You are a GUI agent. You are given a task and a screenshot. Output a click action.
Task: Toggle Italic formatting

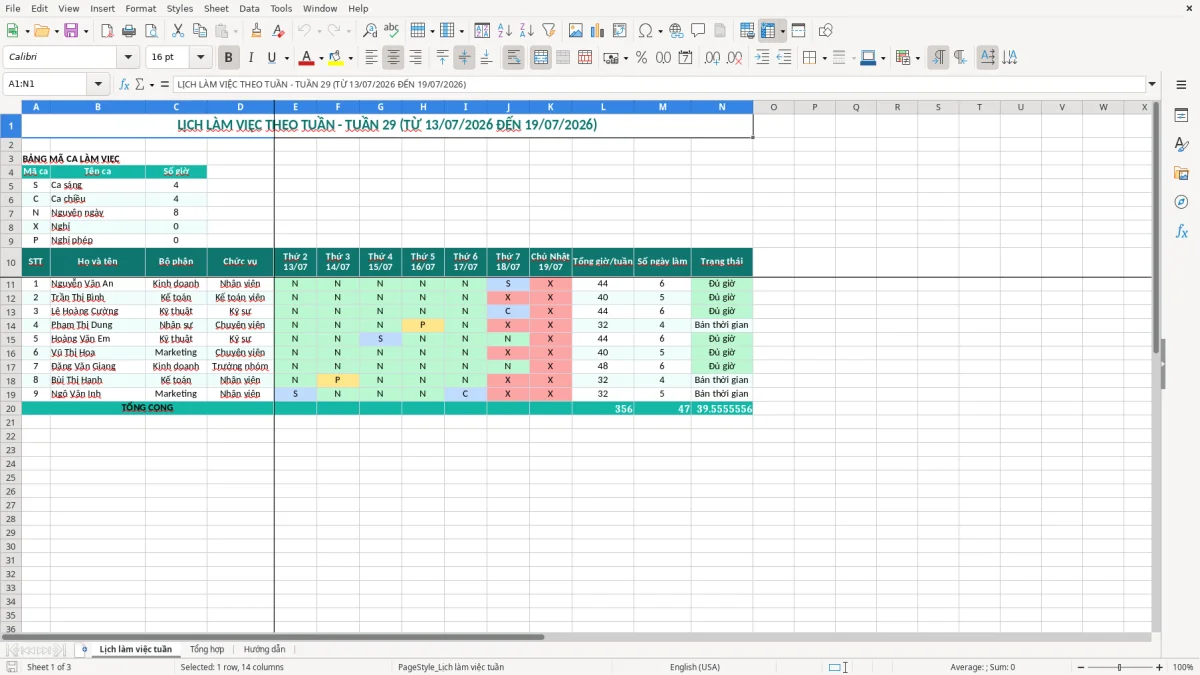click(250, 58)
